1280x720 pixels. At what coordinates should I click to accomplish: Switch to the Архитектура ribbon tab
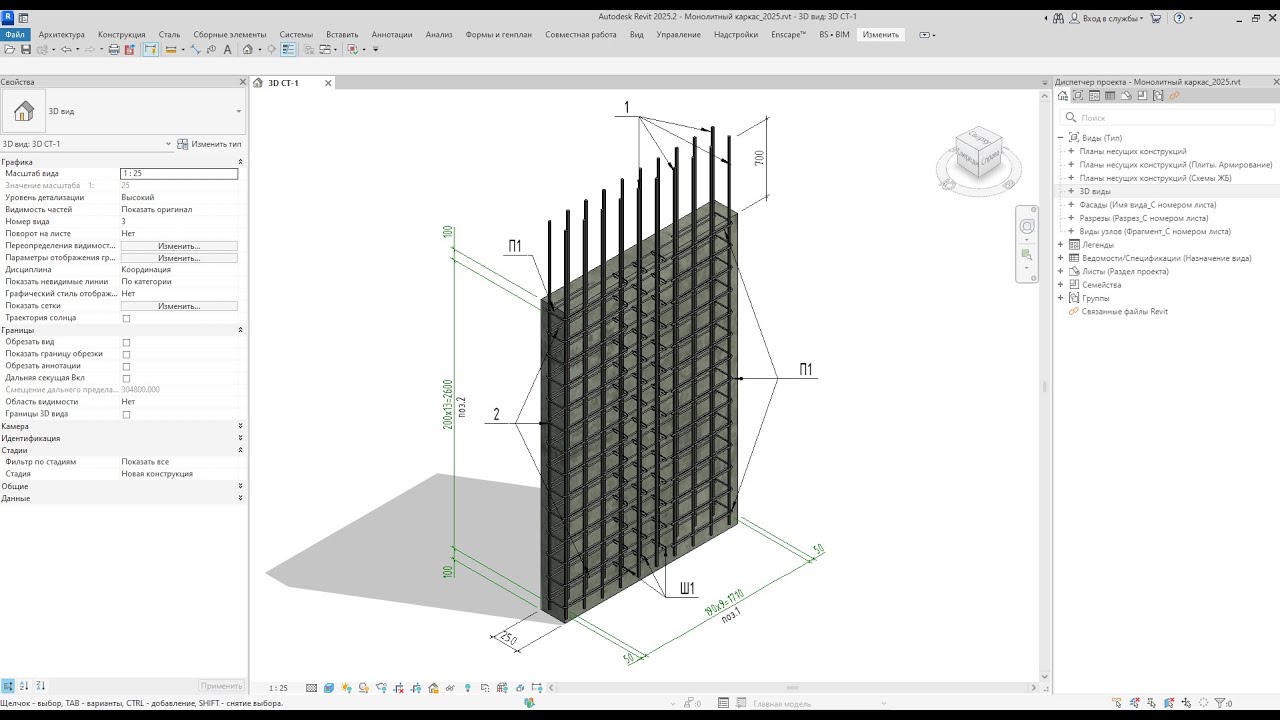point(61,34)
